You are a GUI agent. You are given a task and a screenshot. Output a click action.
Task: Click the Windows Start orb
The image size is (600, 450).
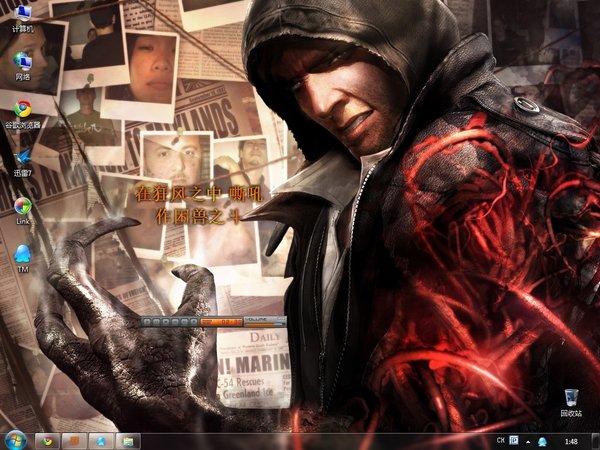tap(15, 441)
